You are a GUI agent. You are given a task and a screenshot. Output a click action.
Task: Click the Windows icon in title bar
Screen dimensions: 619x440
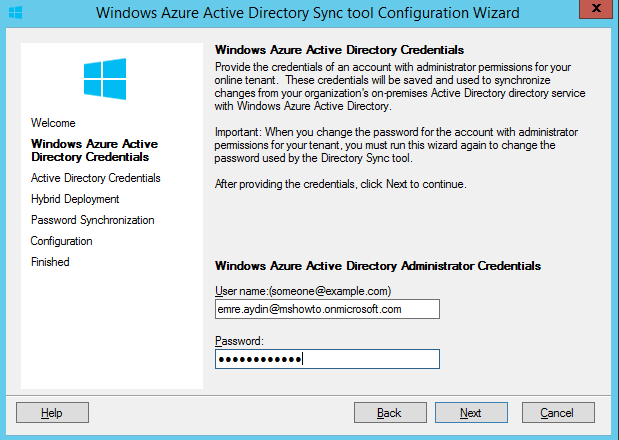15,13
